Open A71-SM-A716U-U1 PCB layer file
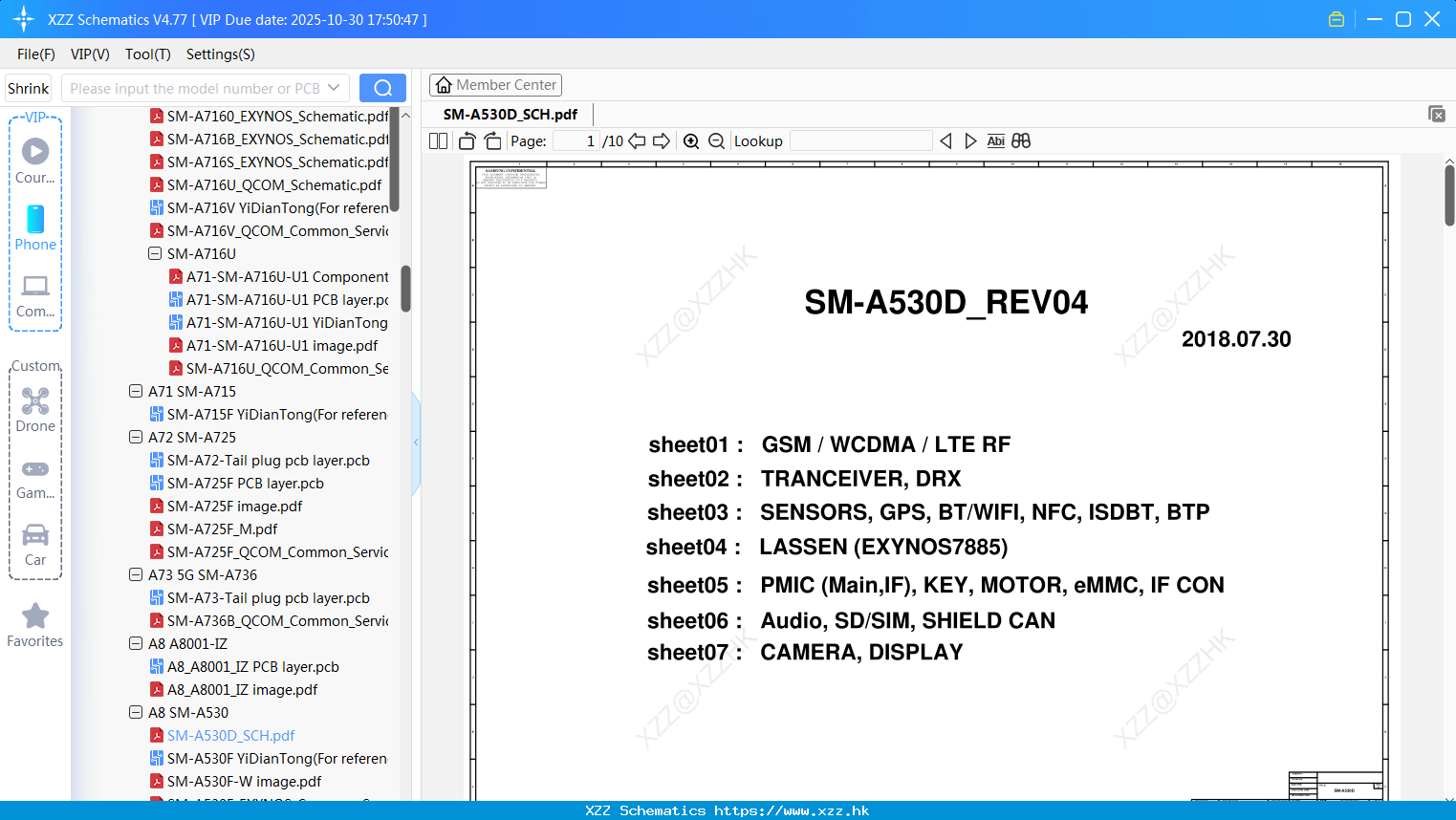Image resolution: width=1456 pixels, height=820 pixels. click(x=278, y=299)
